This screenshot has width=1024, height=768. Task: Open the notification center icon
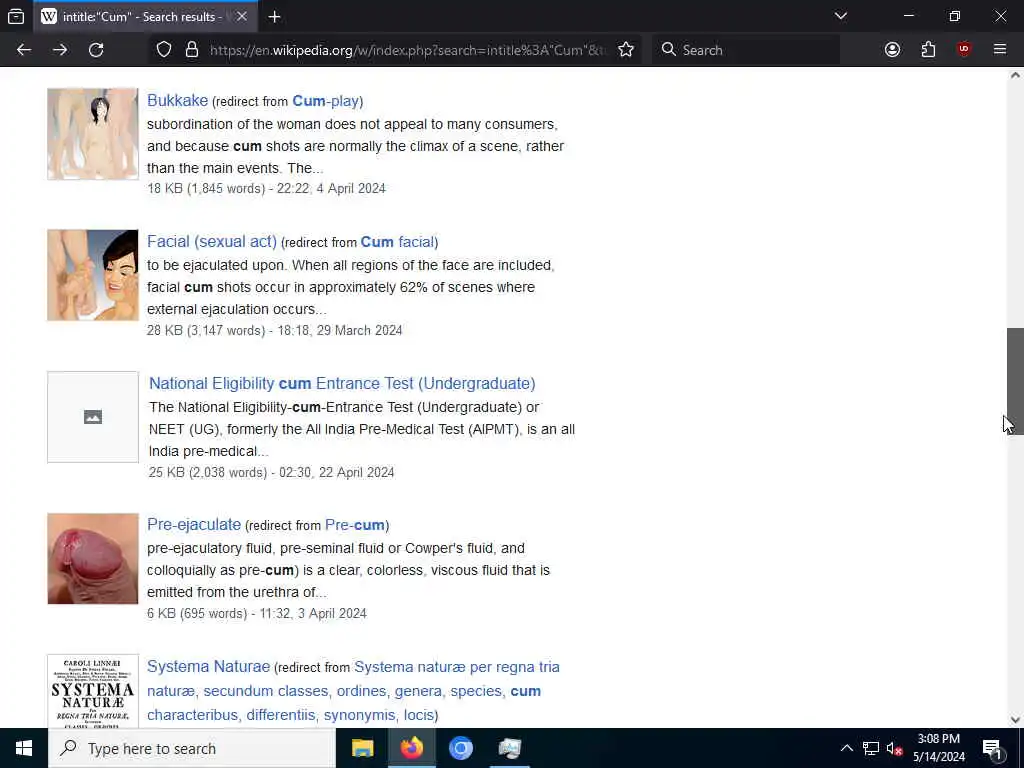[x=992, y=748]
